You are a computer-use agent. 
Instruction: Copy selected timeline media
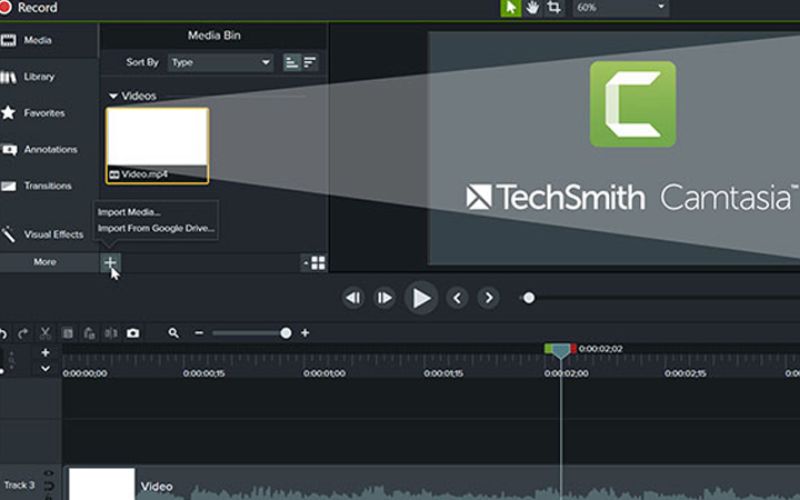(67, 334)
